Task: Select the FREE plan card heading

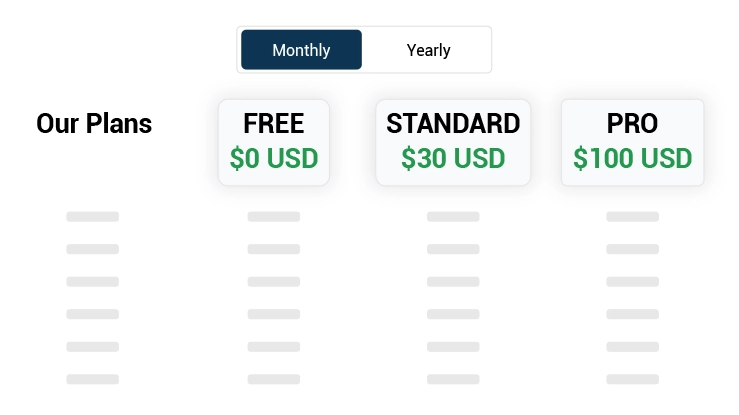Action: point(273,124)
